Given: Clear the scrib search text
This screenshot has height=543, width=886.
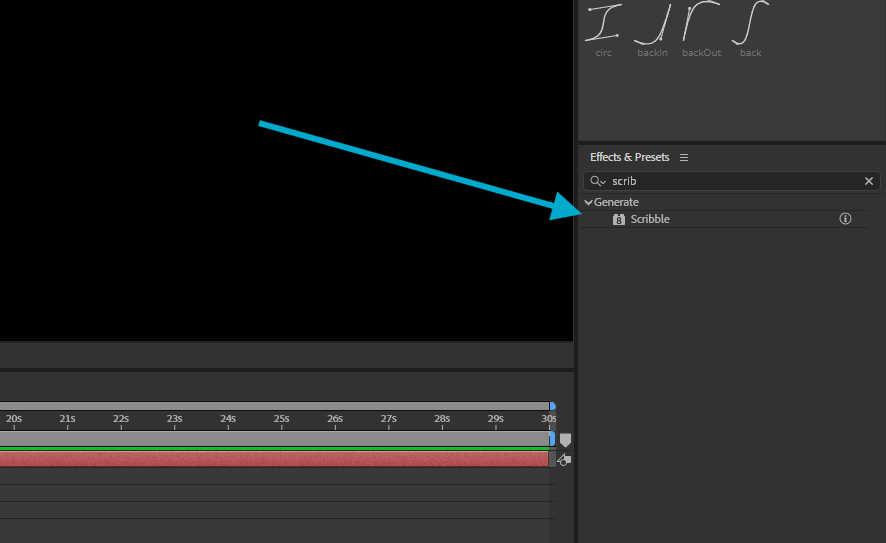Looking at the screenshot, I should [x=868, y=181].
